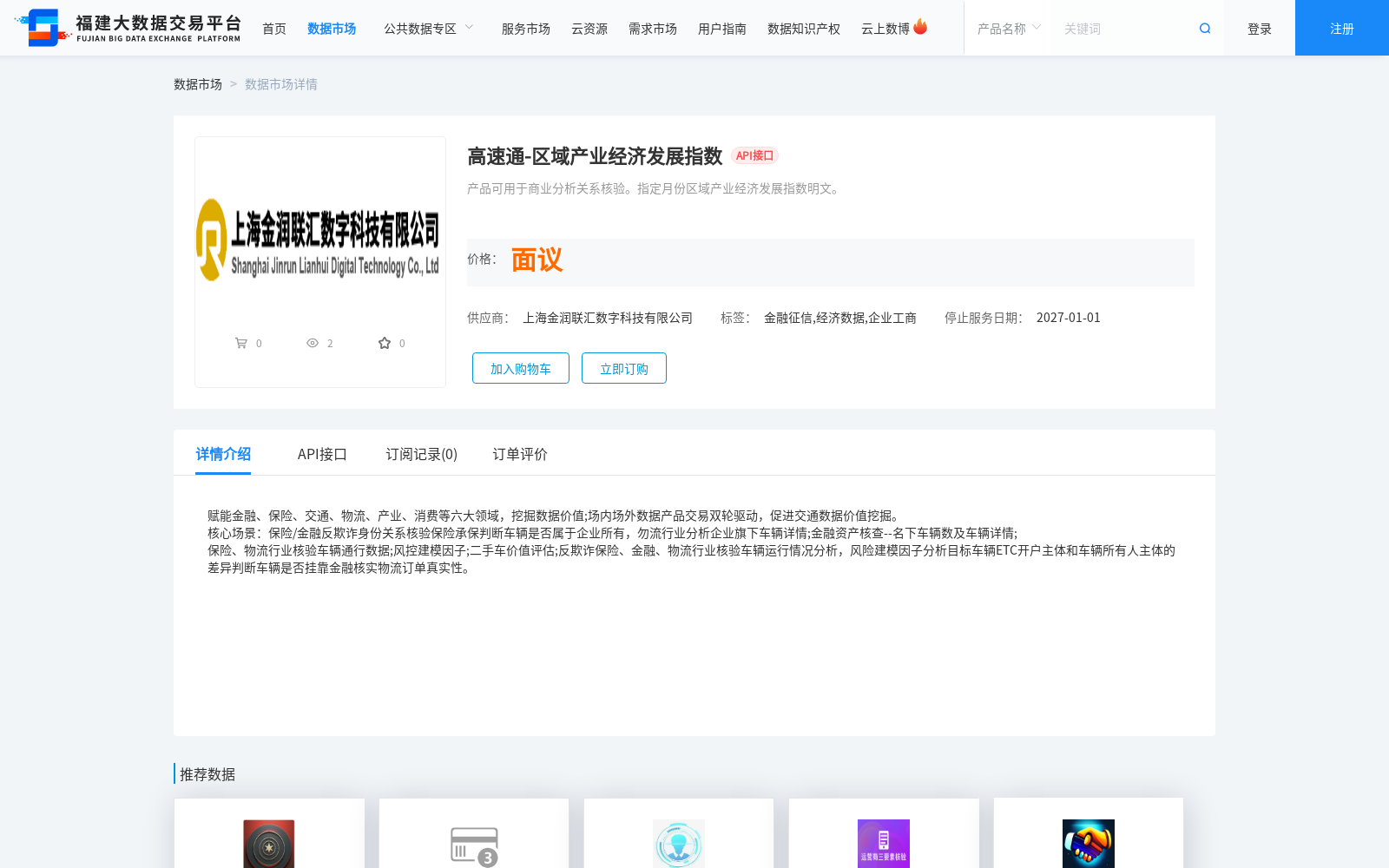Click the 上海金润联汇 company logo image
The height and width of the screenshot is (868, 1389).
pyautogui.click(x=319, y=240)
